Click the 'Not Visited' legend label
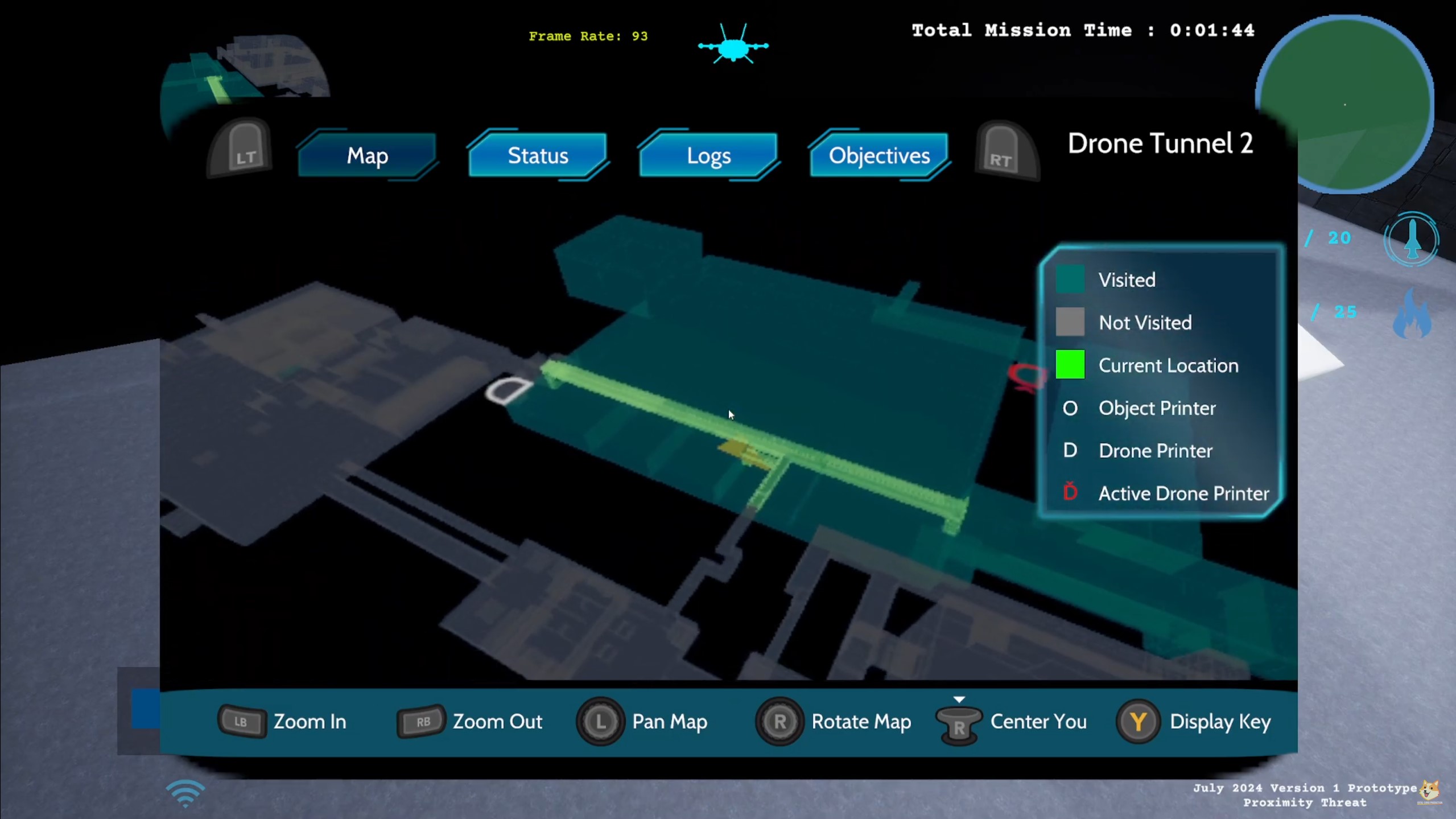 point(1145,323)
